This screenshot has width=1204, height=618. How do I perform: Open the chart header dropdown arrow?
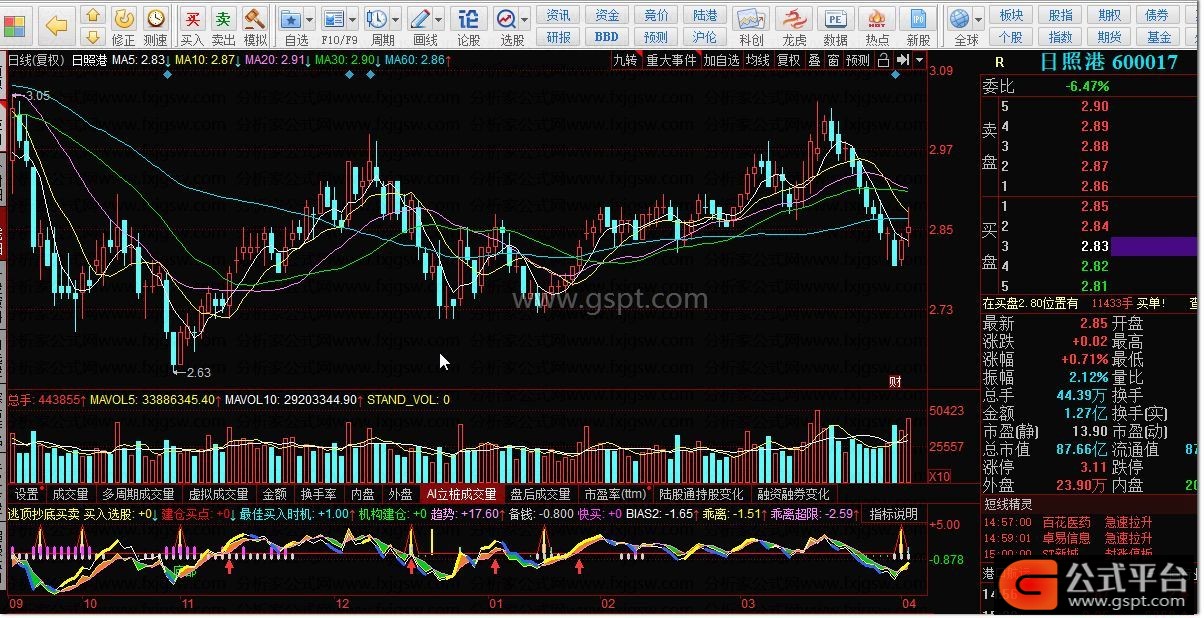[918, 60]
